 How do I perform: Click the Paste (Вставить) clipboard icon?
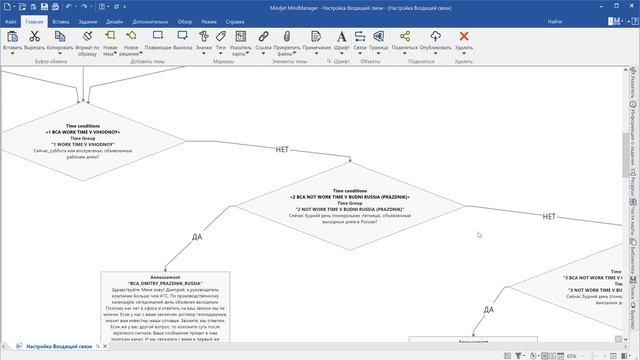(x=13, y=37)
